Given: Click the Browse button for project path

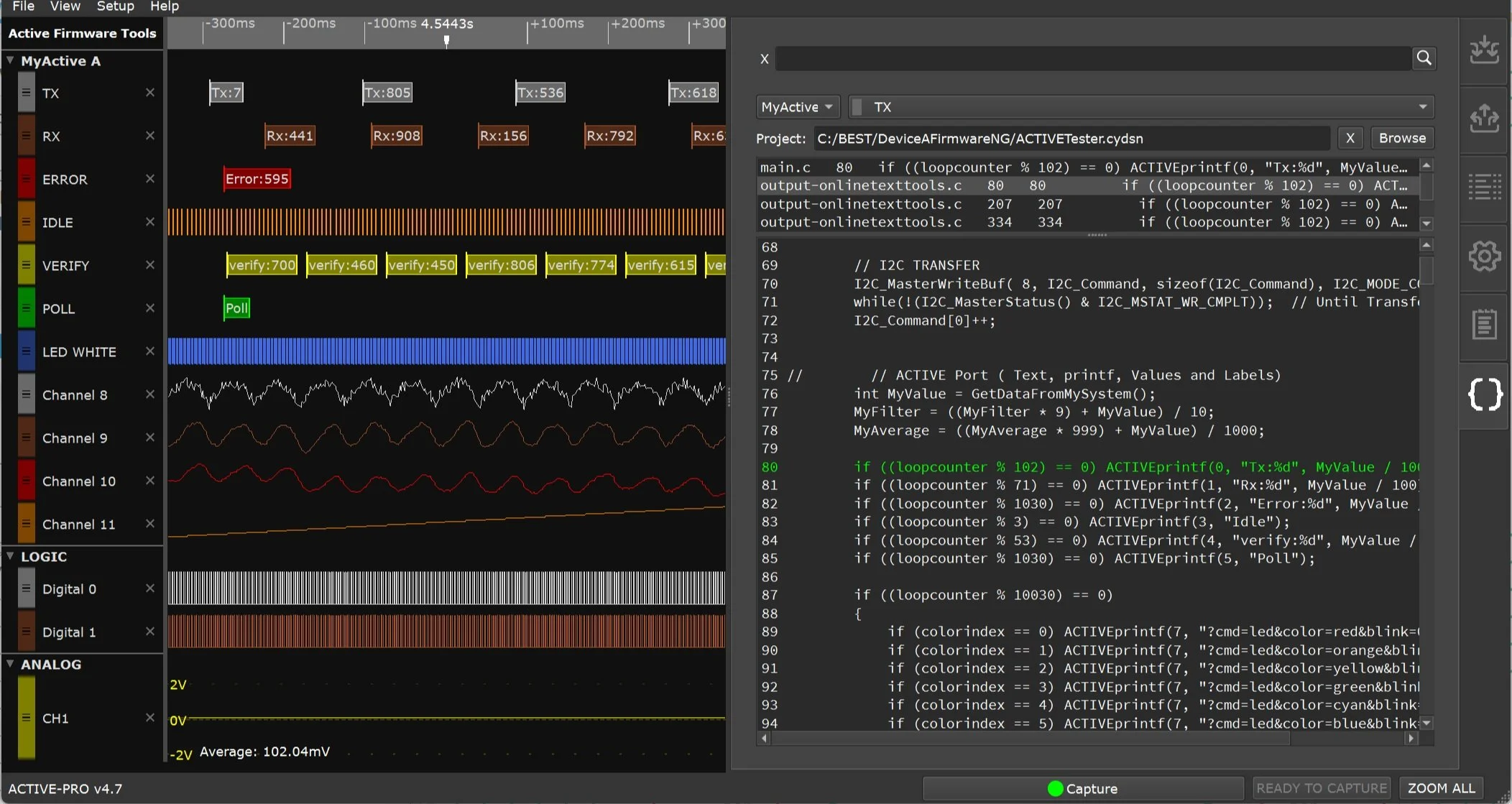Looking at the screenshot, I should 1401,138.
